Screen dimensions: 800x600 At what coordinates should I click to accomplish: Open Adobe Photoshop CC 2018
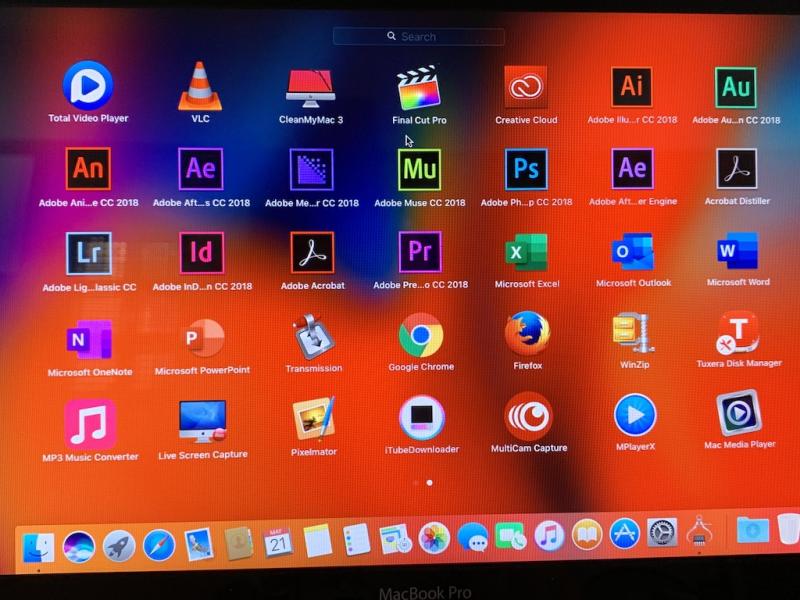point(526,169)
